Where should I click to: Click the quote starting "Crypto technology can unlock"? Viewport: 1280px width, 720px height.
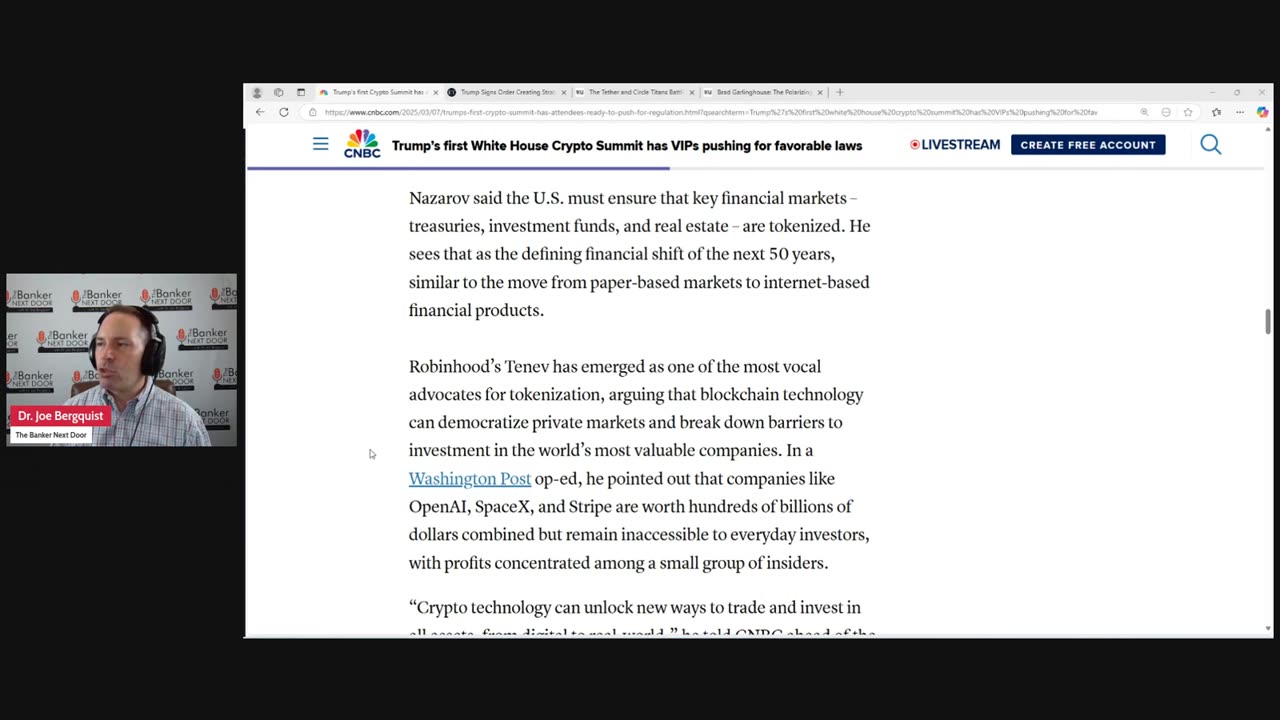(x=642, y=620)
